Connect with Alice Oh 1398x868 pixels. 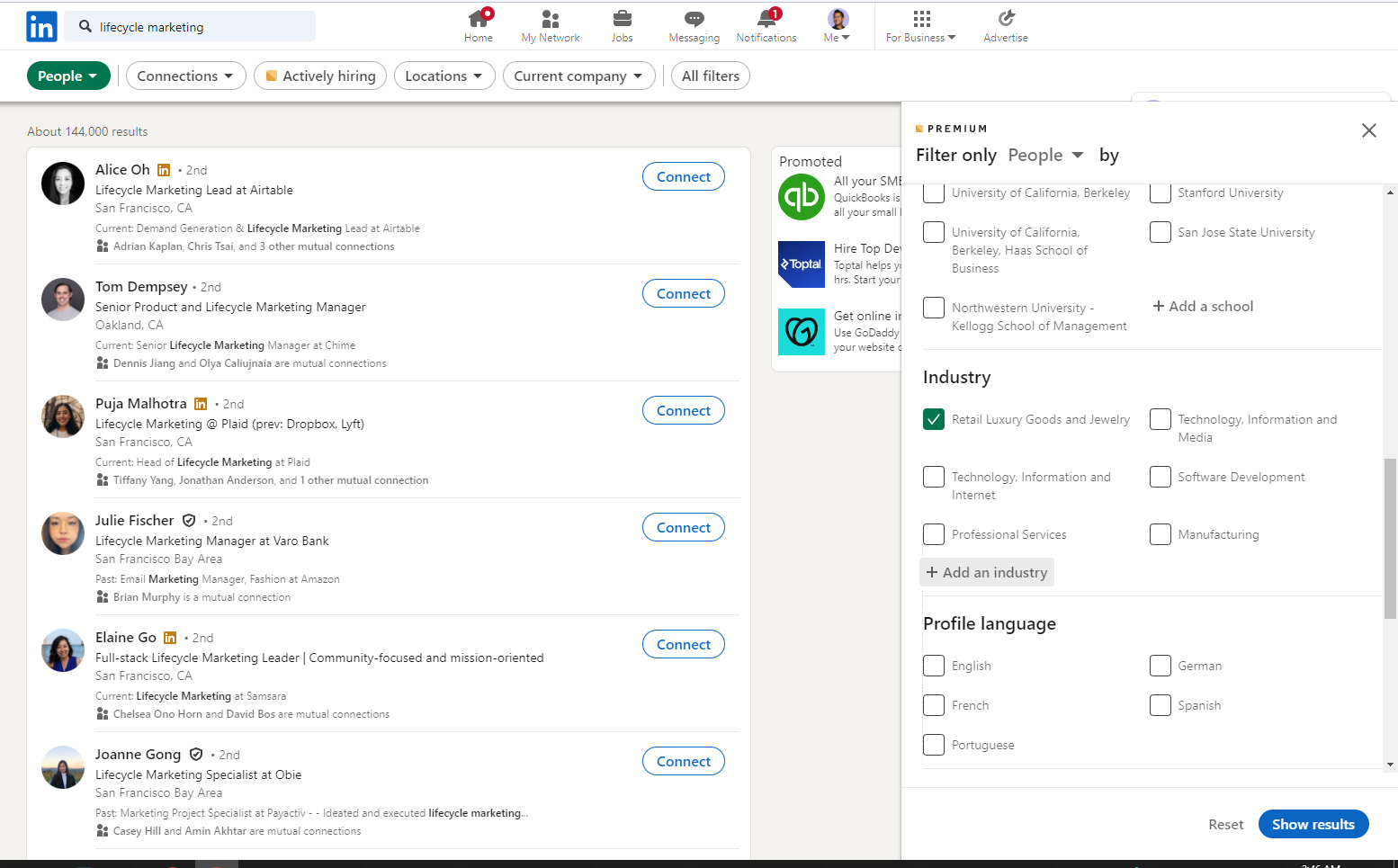tap(684, 176)
